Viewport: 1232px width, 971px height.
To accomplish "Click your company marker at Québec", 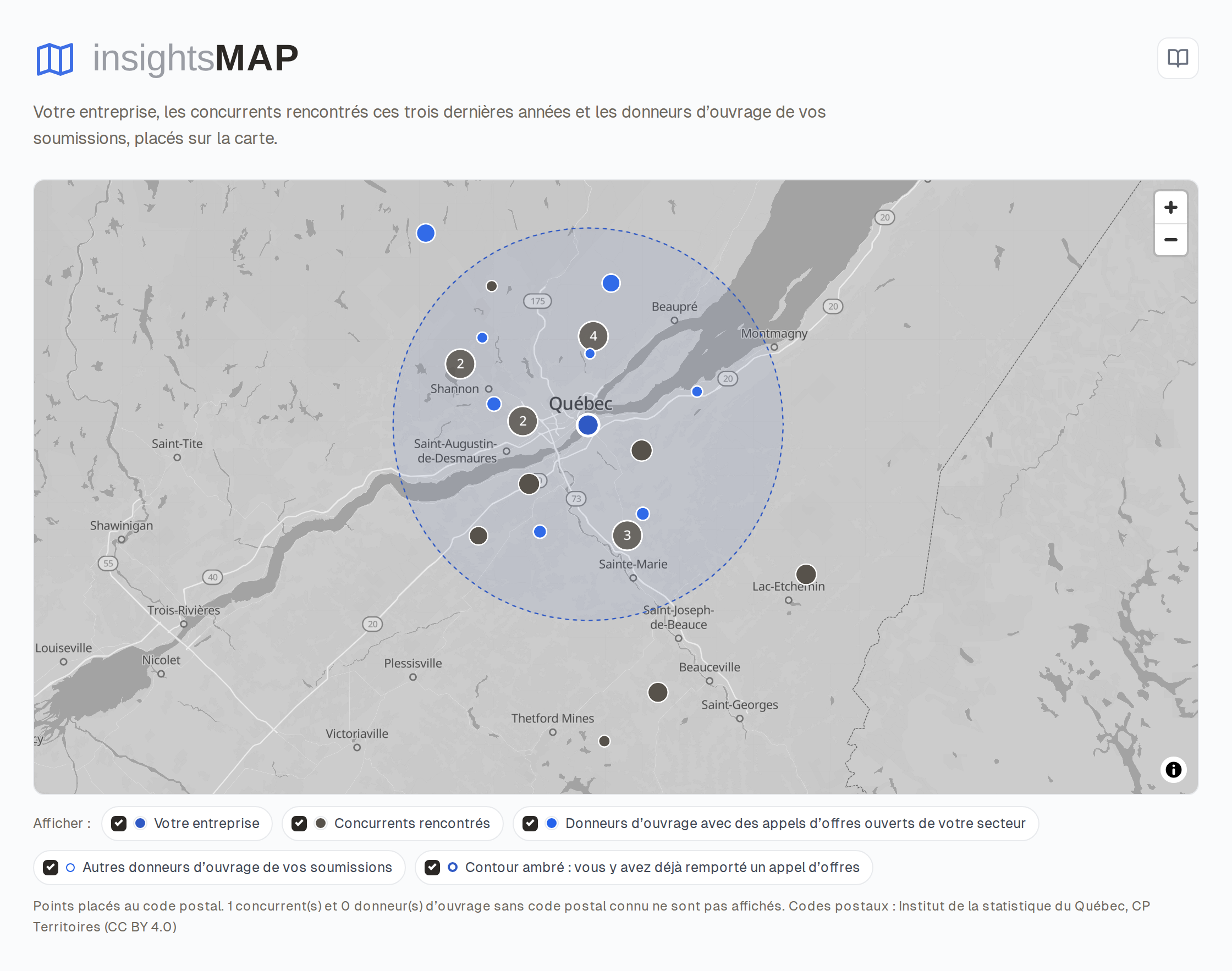I will click(x=588, y=424).
